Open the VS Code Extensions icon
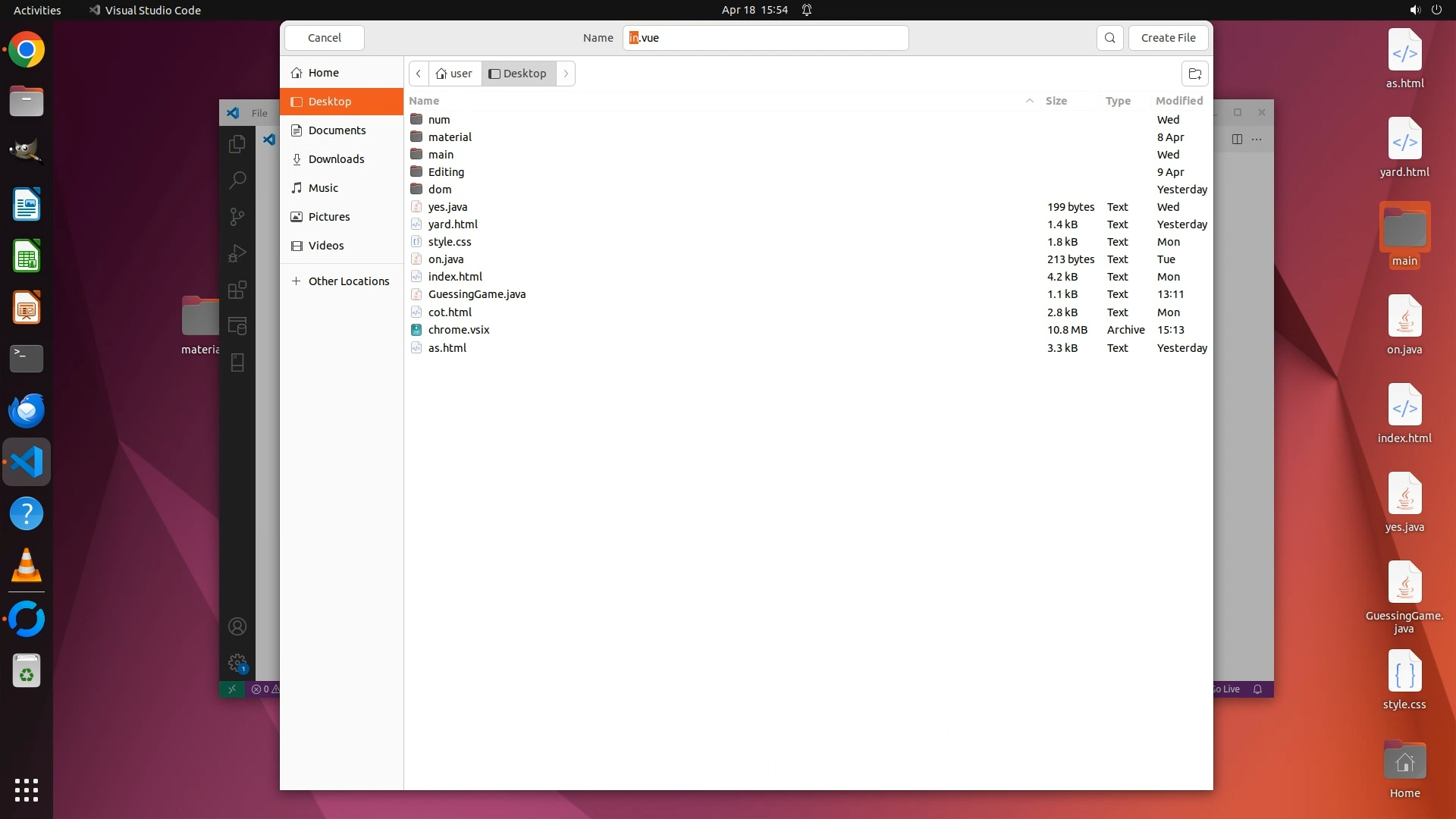 (237, 290)
